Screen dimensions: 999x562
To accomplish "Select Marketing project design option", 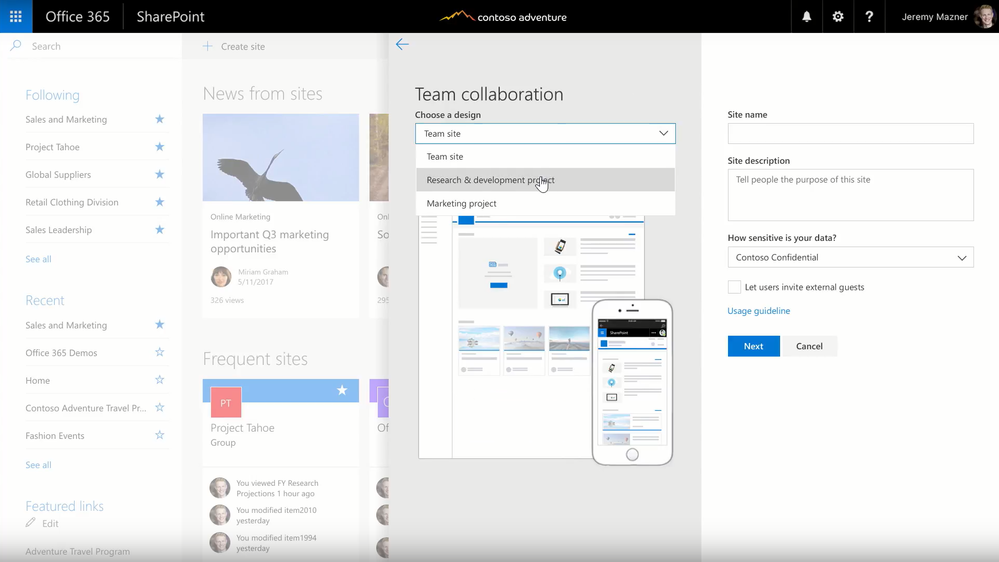I will click(545, 203).
